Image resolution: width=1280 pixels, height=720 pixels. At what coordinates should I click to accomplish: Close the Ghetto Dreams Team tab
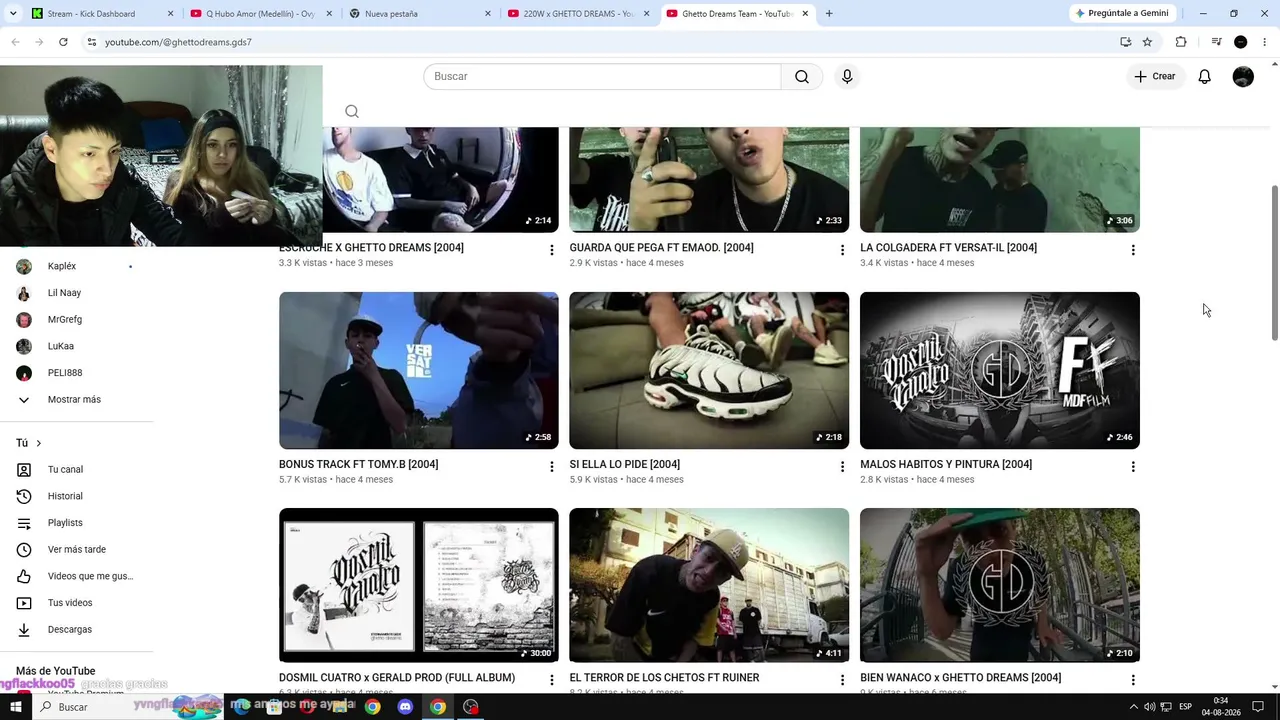805,14
